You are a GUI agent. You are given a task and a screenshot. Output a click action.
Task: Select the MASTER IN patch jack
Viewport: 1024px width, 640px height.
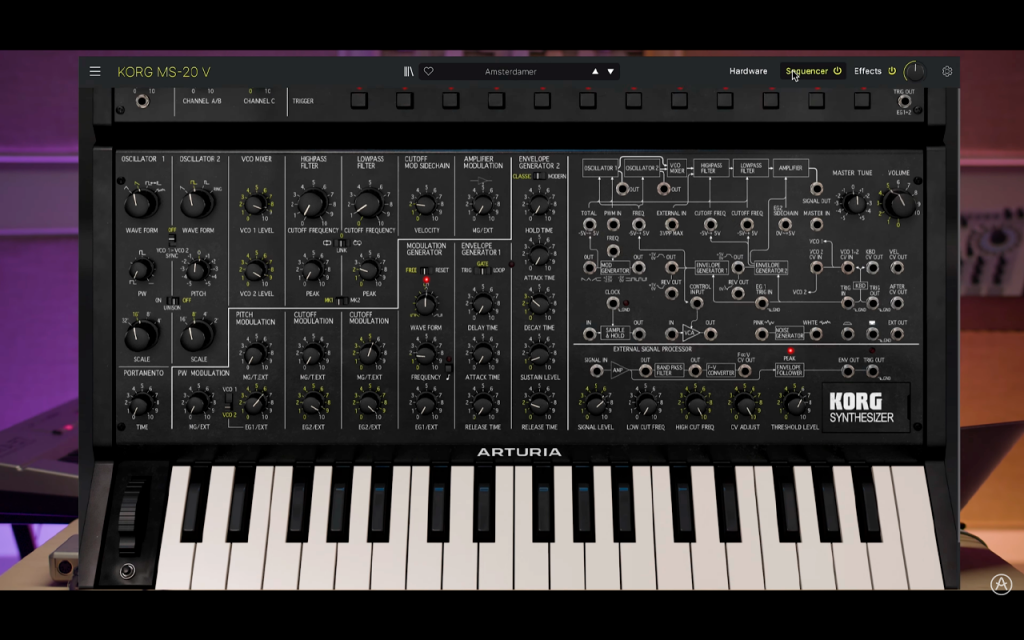816,224
